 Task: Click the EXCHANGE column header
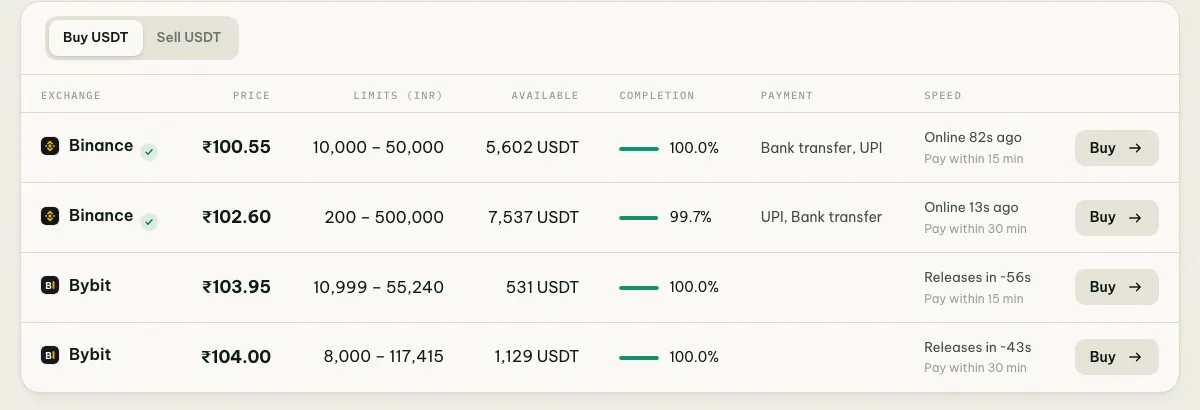71,96
